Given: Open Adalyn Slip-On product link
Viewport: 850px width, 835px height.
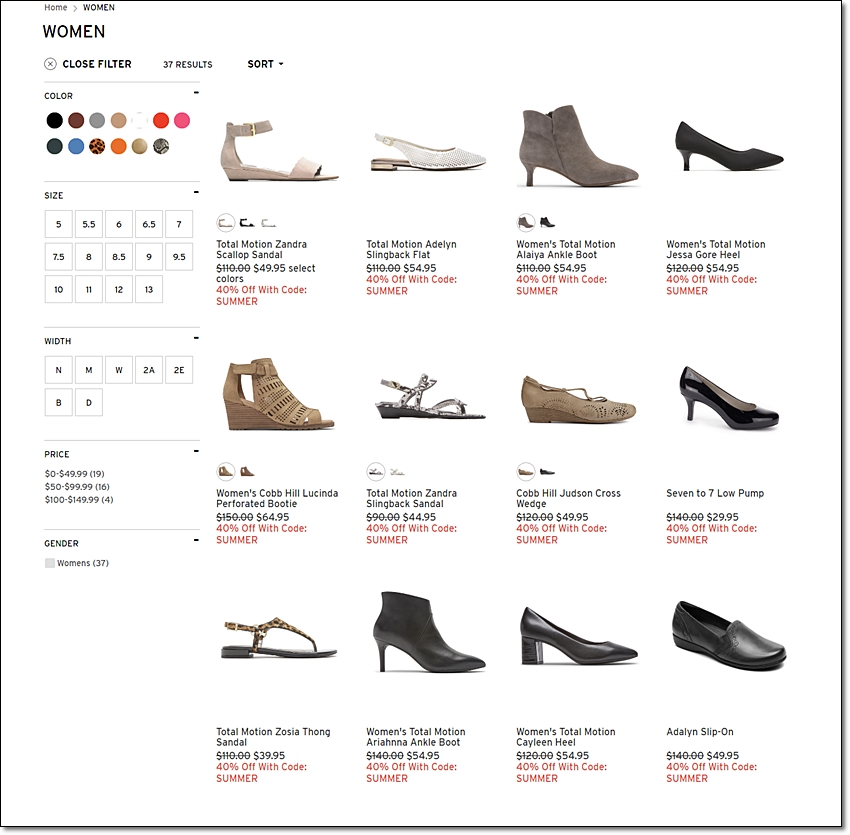Looking at the screenshot, I should point(700,731).
